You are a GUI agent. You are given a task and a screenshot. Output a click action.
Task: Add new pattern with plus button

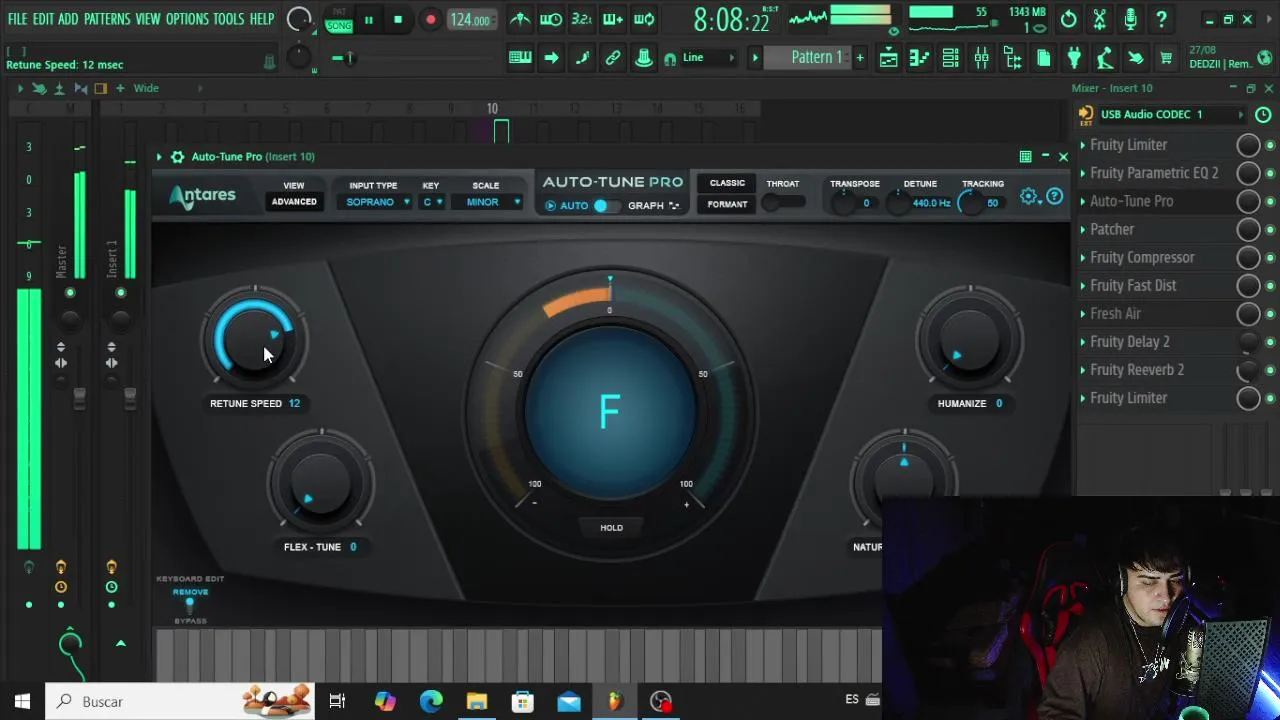859,58
